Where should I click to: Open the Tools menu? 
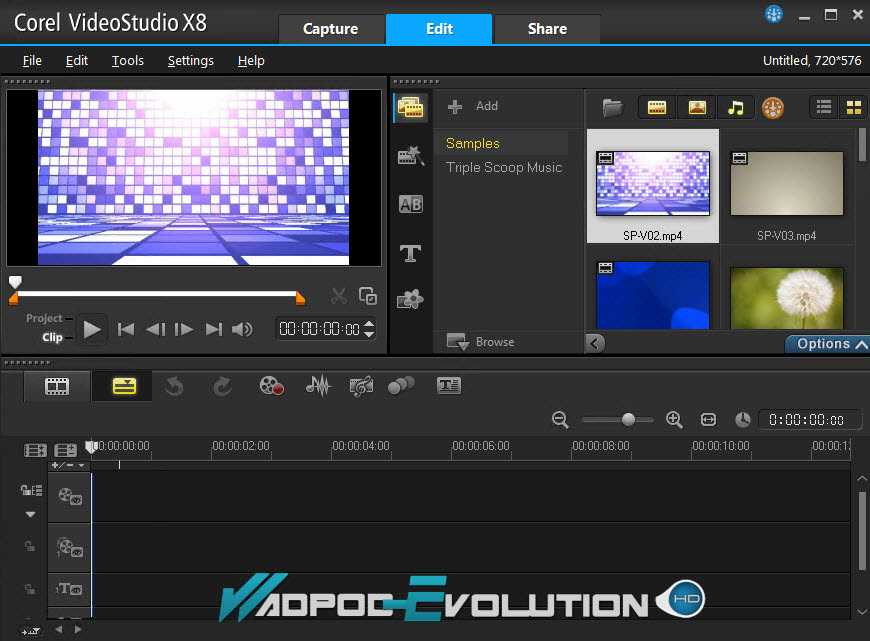click(x=128, y=60)
